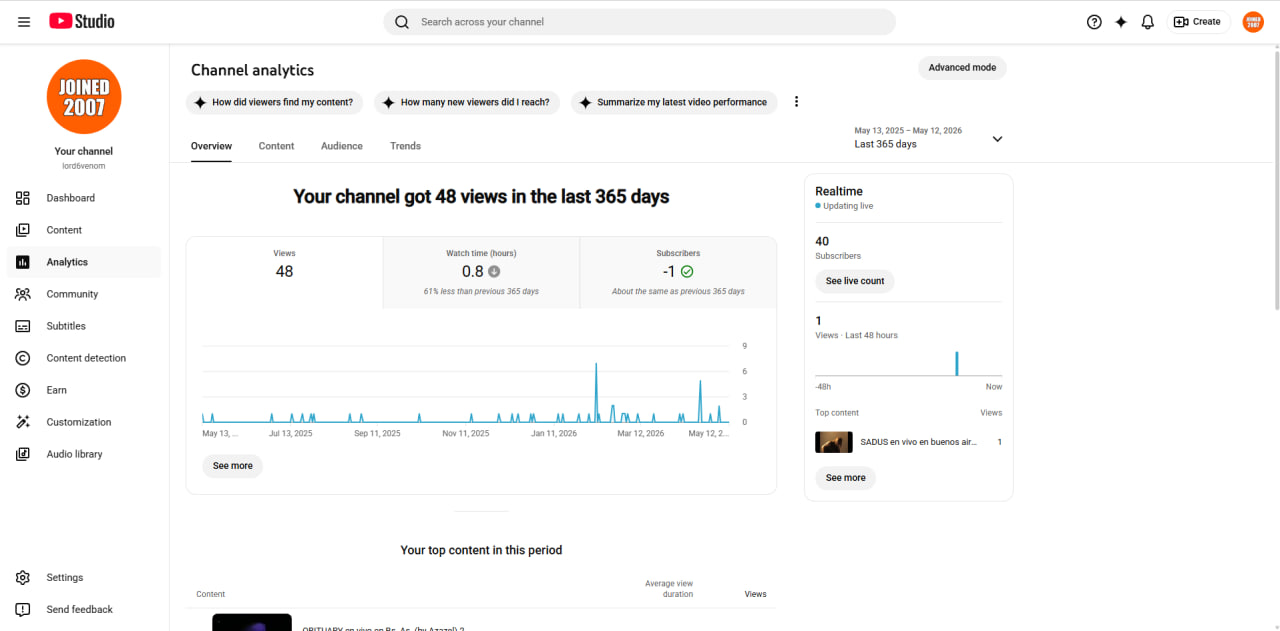This screenshot has height=631, width=1280.
Task: Click the Advanced mode button
Action: pos(962,68)
